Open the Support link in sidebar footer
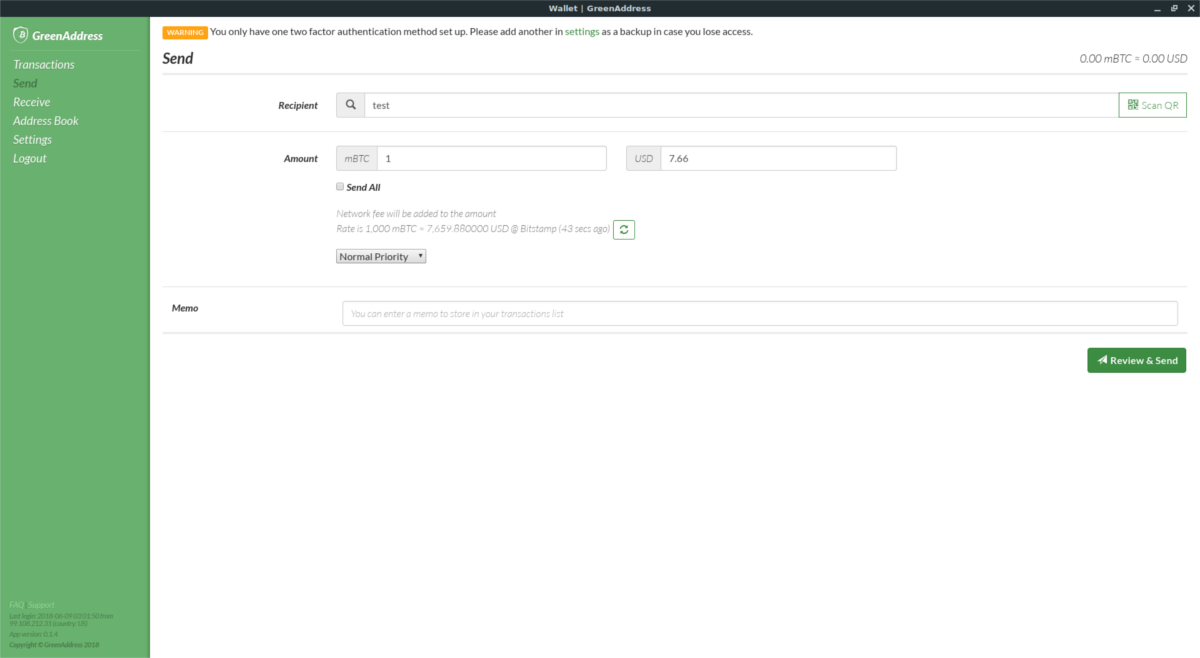1200x658 pixels. [x=41, y=605]
